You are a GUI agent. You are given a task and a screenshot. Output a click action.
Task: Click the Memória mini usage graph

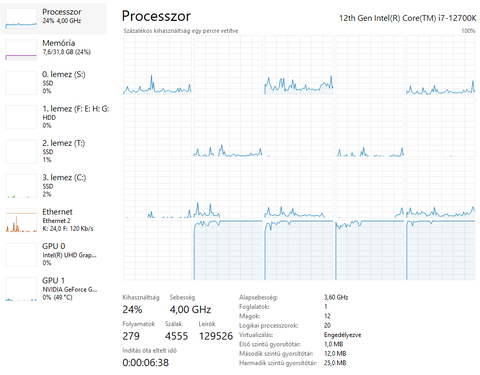(x=21, y=50)
